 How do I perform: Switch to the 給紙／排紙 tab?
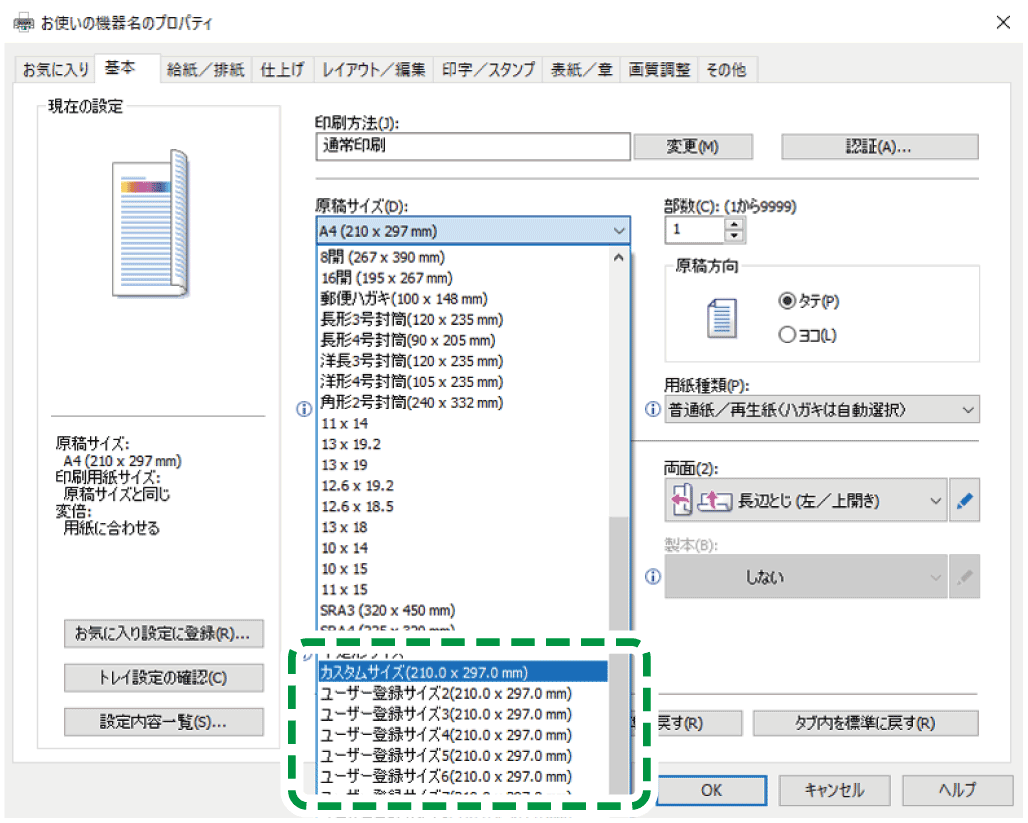(x=206, y=70)
